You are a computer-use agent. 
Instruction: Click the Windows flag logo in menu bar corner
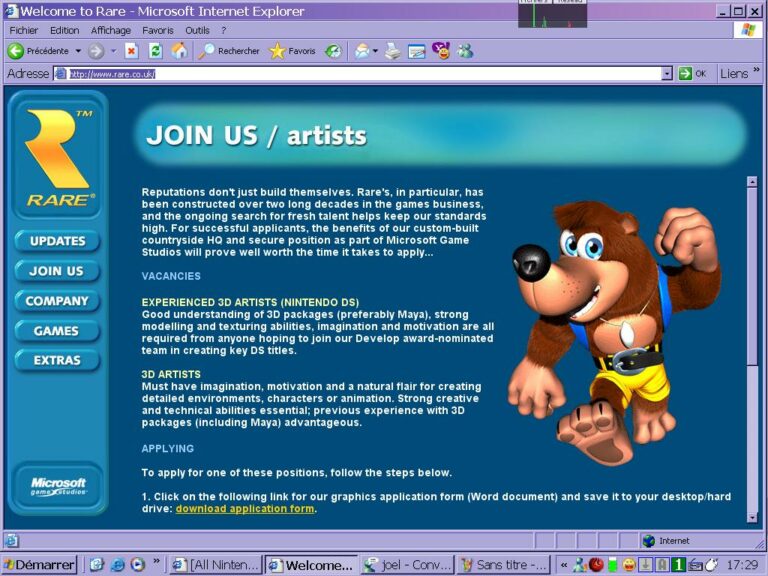[747, 30]
